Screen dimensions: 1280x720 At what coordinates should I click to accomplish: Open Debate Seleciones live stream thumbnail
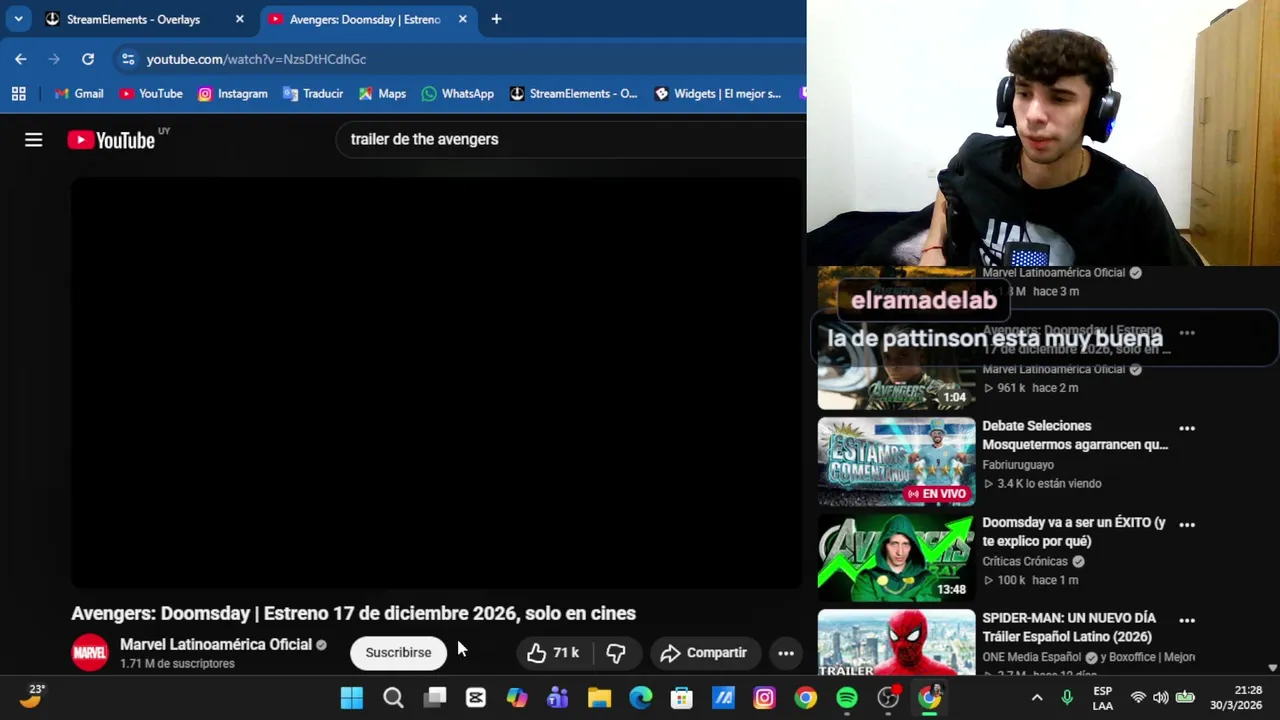[x=896, y=462]
